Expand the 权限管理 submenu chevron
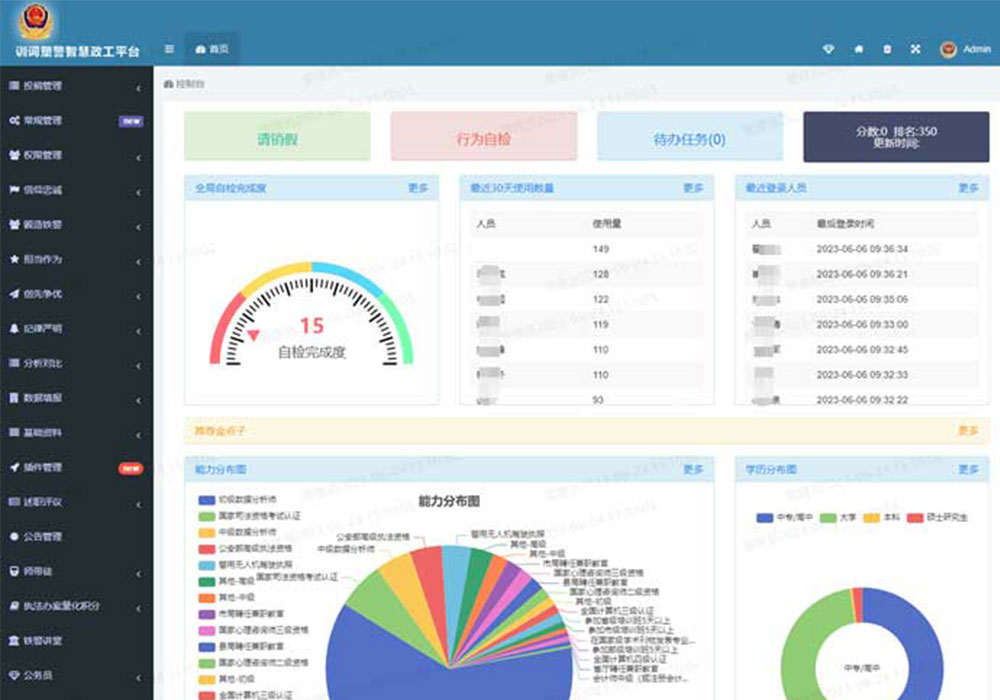1000x700 pixels. (138, 156)
